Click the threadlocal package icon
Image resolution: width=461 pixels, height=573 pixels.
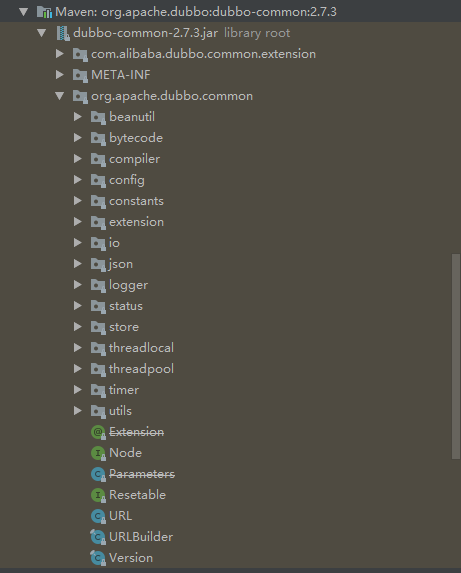[x=98, y=348]
